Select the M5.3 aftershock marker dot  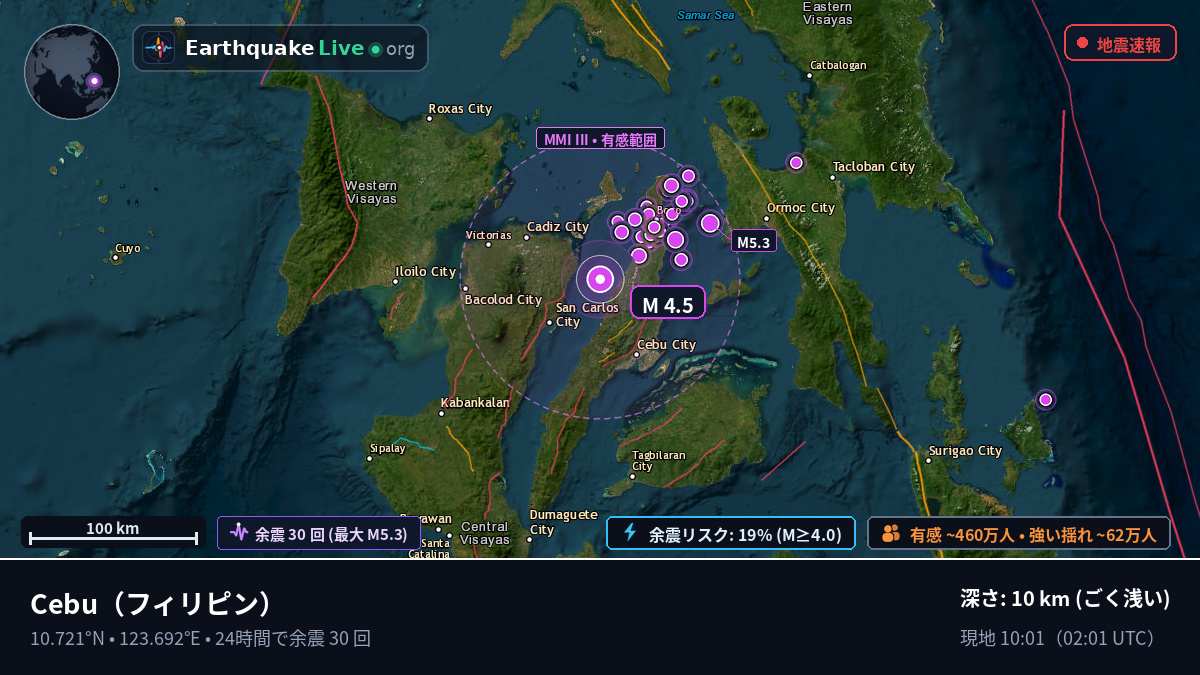pos(710,223)
